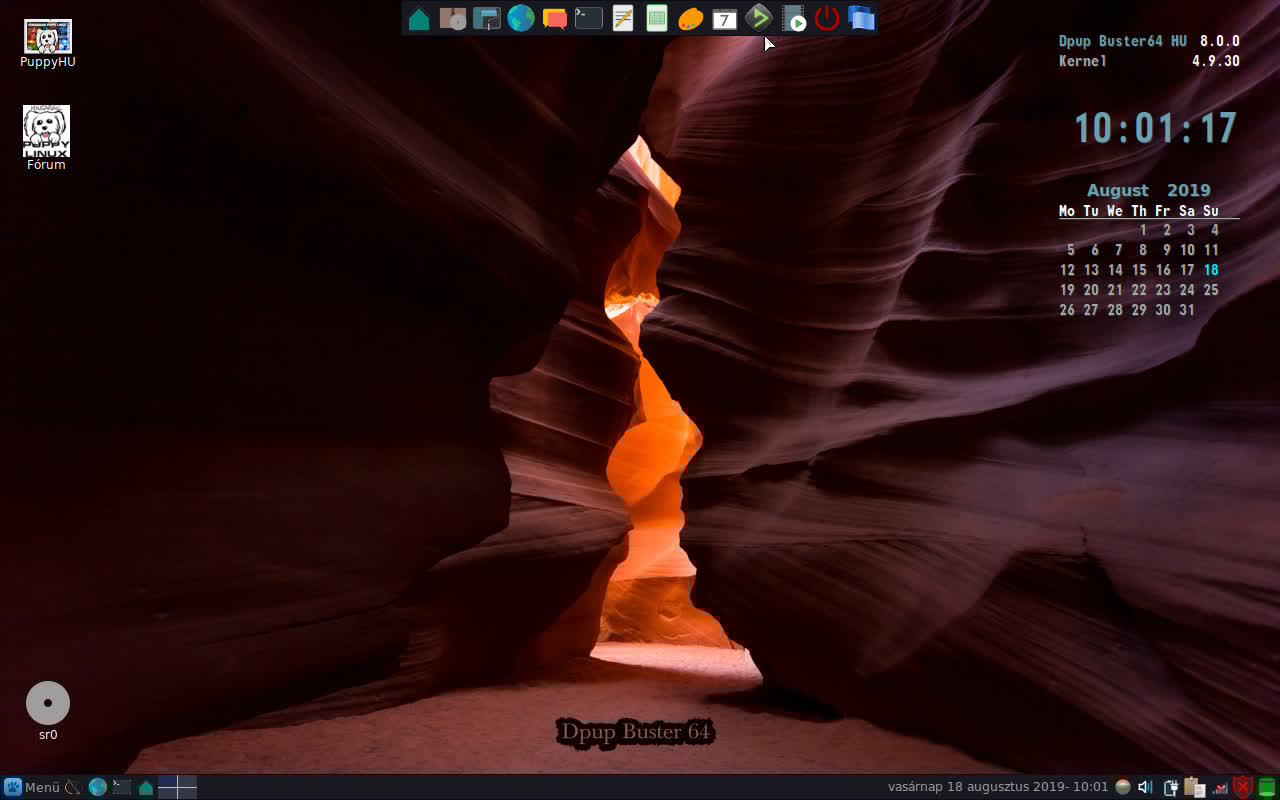
Task: Click the round weather tray icon
Action: (1123, 787)
